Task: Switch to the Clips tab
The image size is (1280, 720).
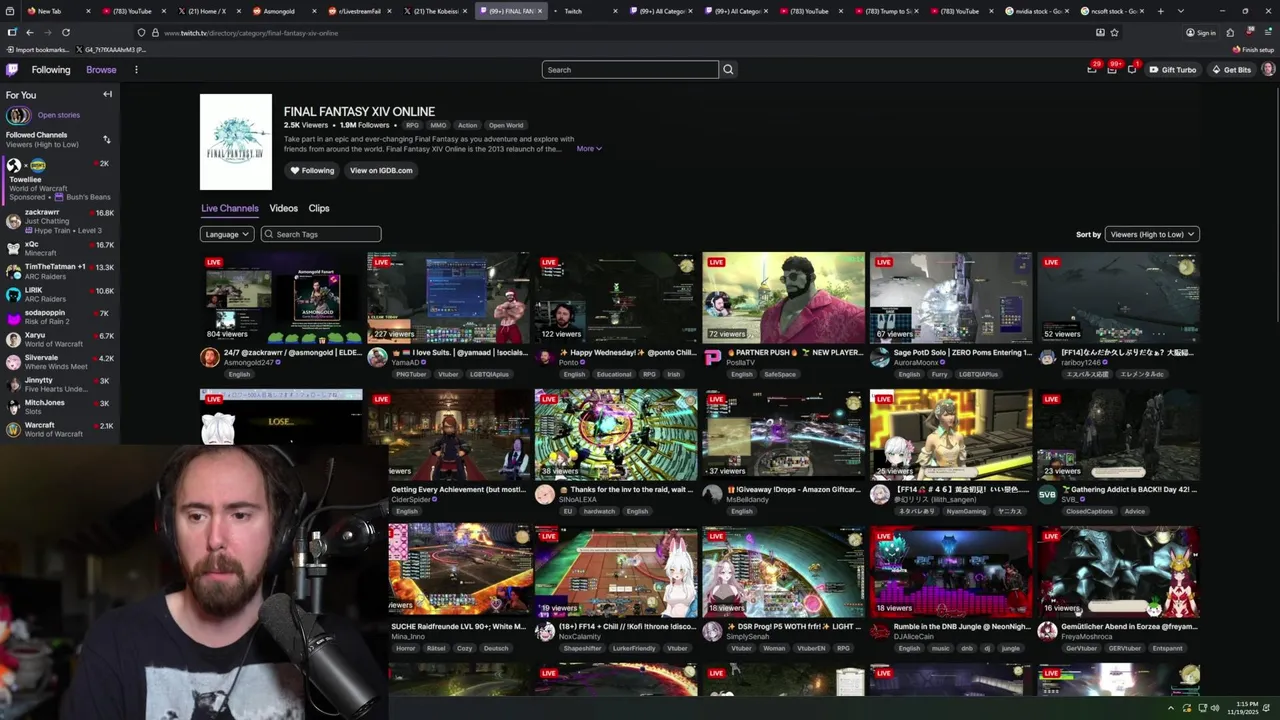Action: (x=319, y=208)
